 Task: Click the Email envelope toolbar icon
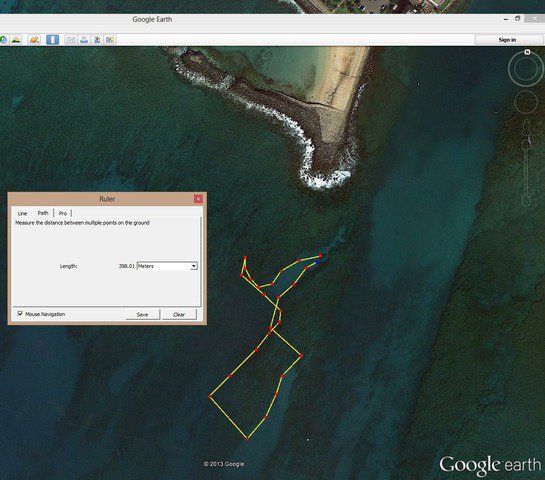point(71,40)
